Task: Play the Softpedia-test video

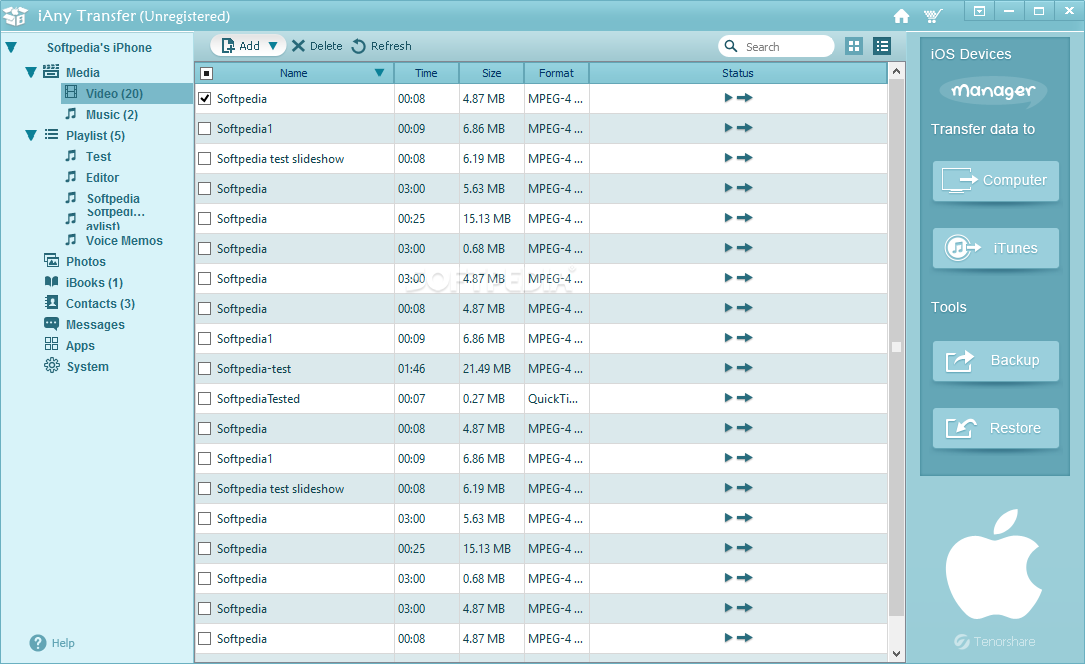Action: pos(728,368)
